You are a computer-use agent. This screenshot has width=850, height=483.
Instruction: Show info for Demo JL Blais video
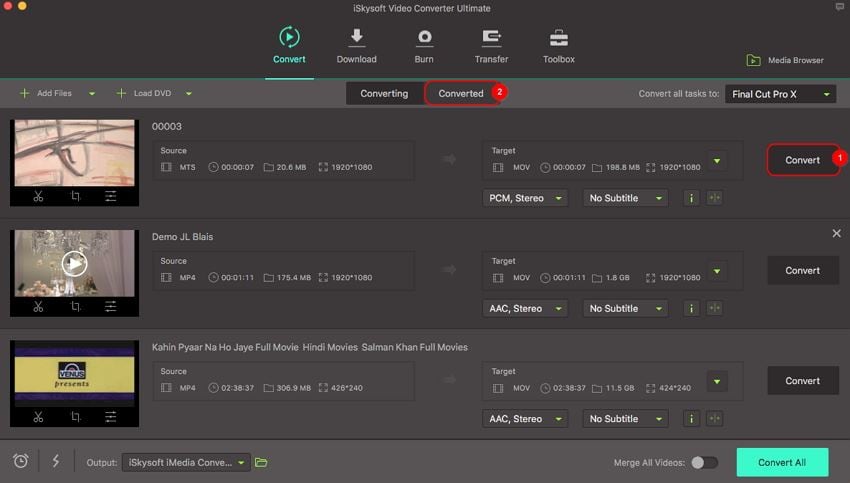click(691, 308)
